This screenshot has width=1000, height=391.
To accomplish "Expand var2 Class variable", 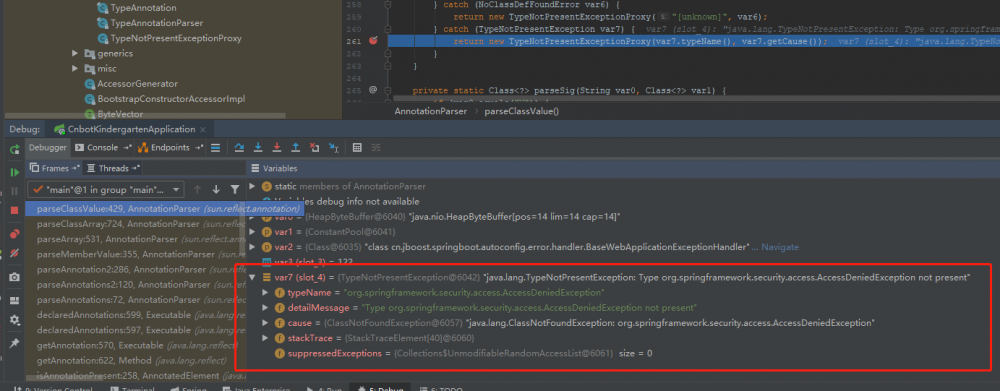I will point(252,247).
